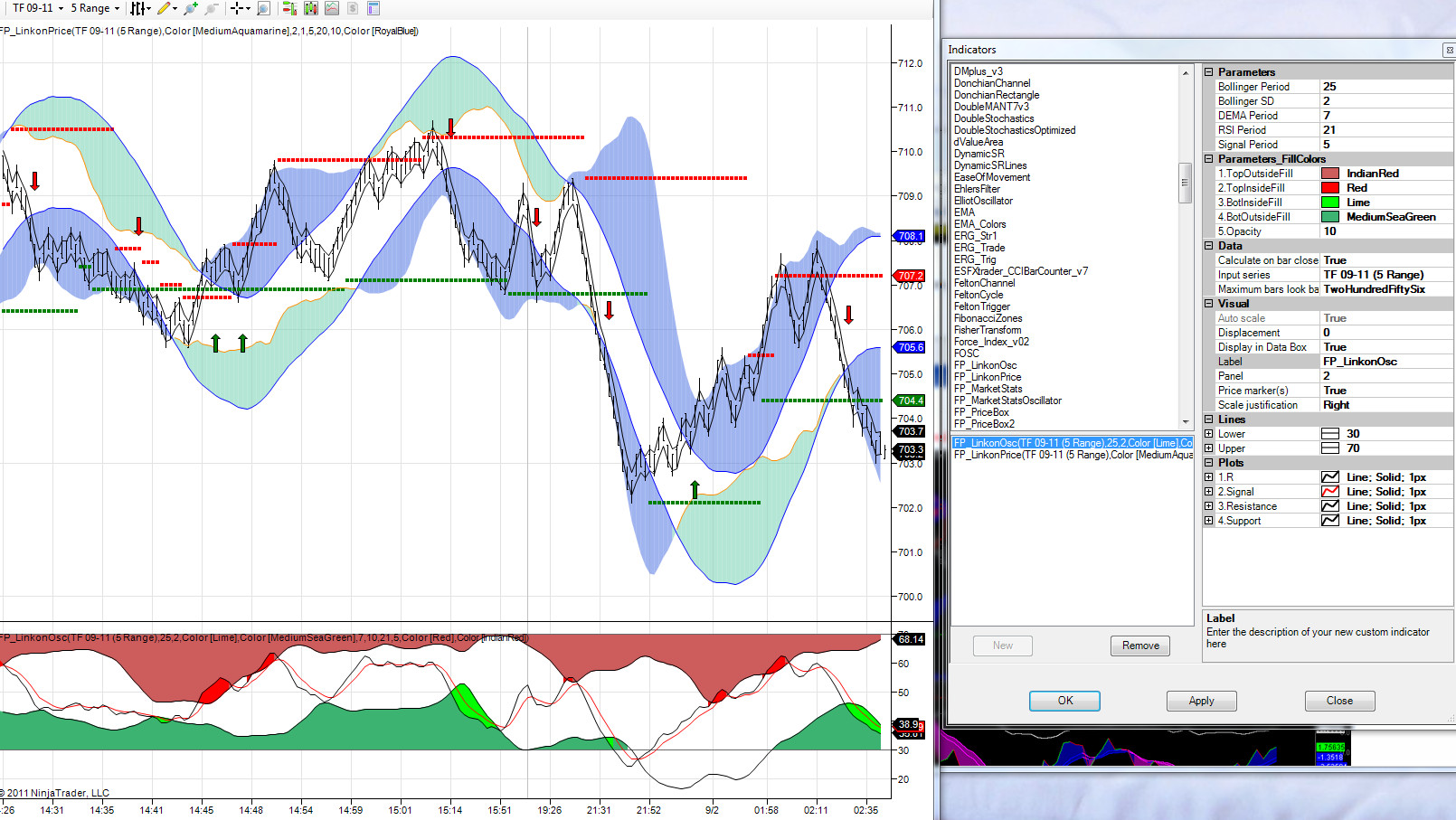1456x820 pixels.
Task: Click the 4.Support plot line icon
Action: click(1330, 521)
